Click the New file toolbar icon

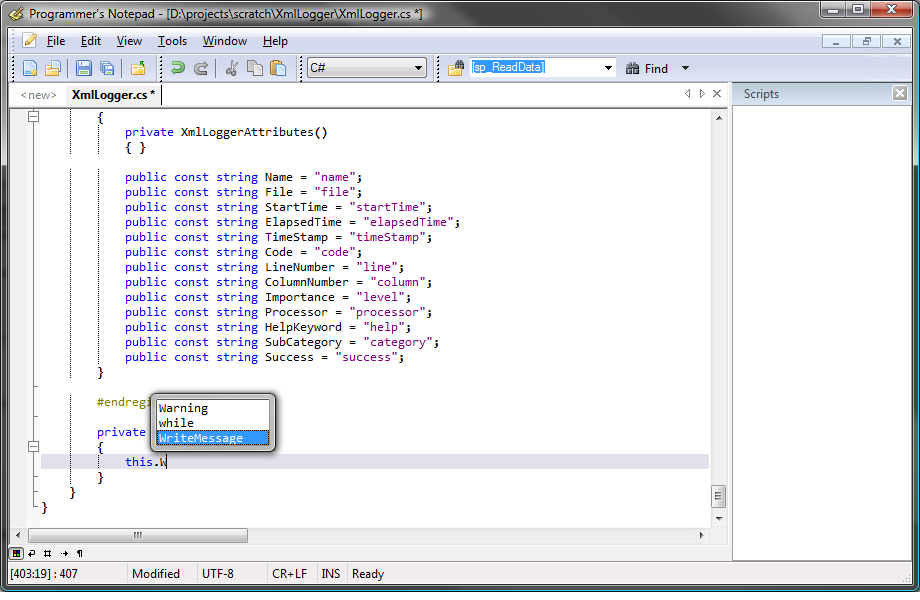click(30, 68)
